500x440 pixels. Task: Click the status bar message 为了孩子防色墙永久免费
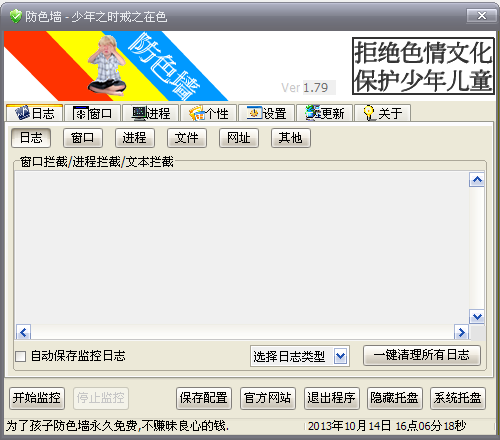tap(118, 426)
